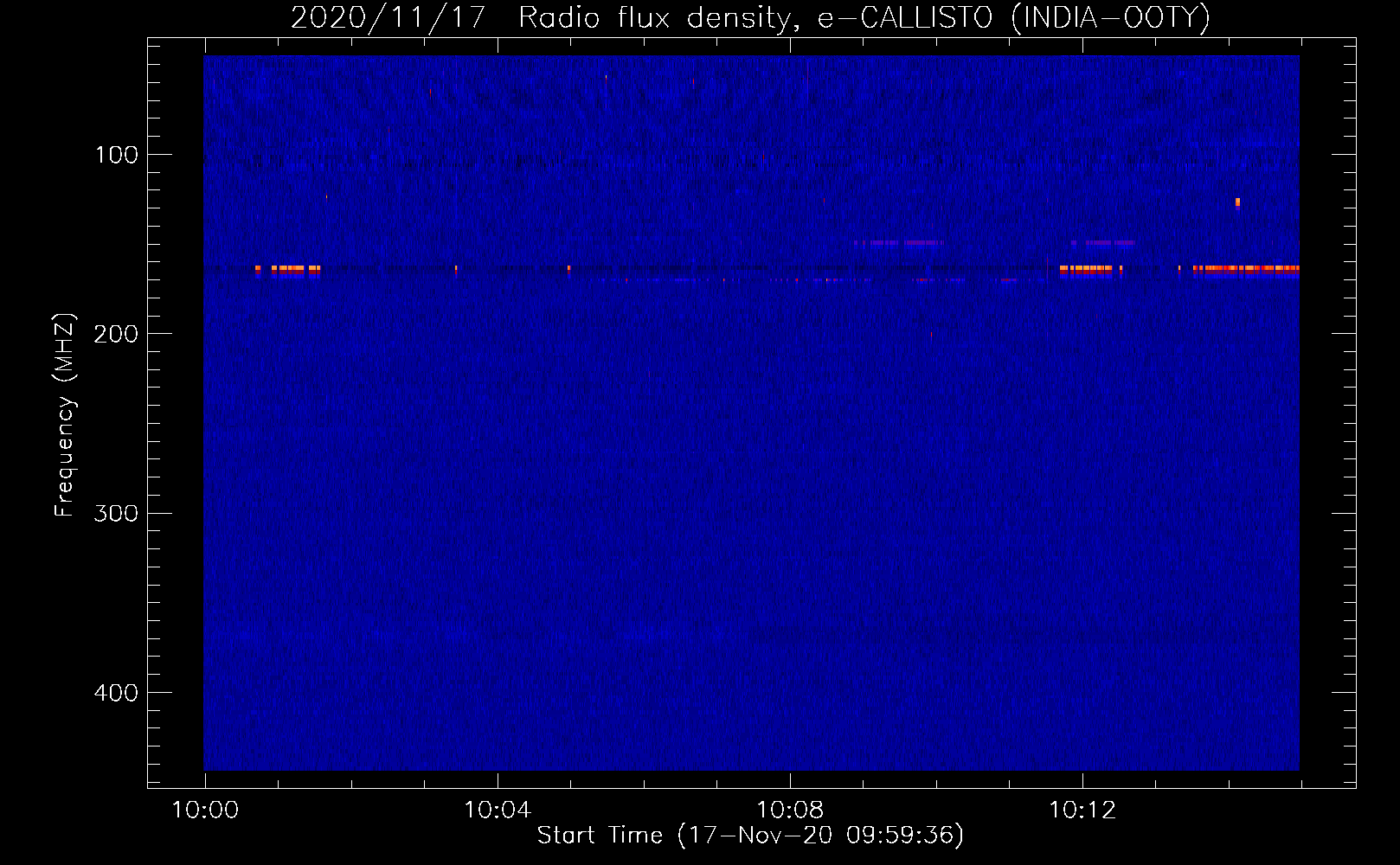1400x865 pixels.
Task: Click the 200 frequency tick label
Action: [116, 334]
